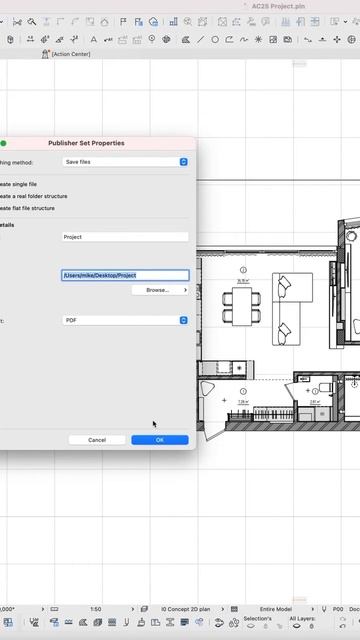Open the dropdown arrow at top toolbar's right end
The image size is (360, 640).
tap(346, 22)
